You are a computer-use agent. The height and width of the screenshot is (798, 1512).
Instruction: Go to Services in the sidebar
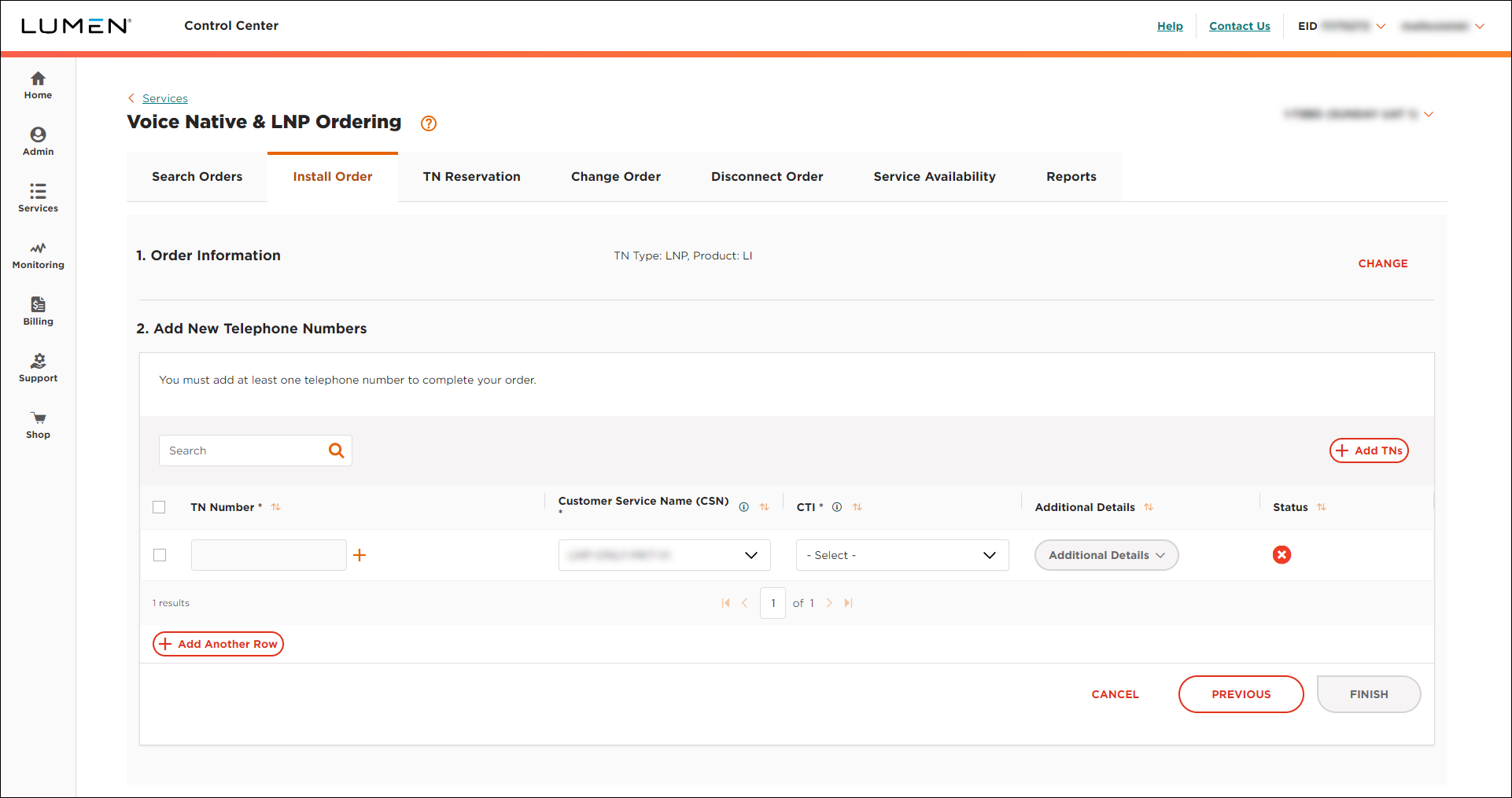click(x=38, y=198)
